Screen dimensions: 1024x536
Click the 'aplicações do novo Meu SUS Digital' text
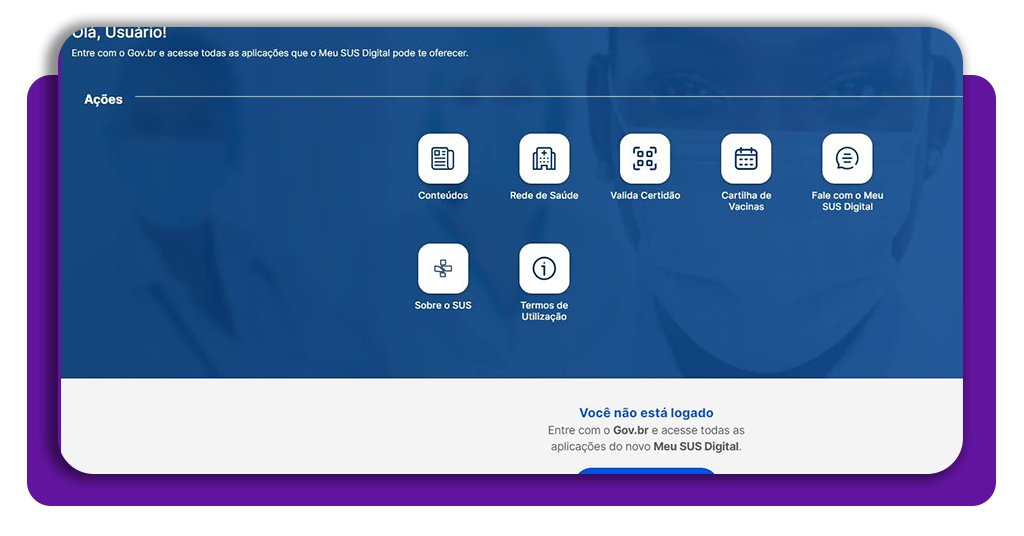pyautogui.click(x=646, y=447)
